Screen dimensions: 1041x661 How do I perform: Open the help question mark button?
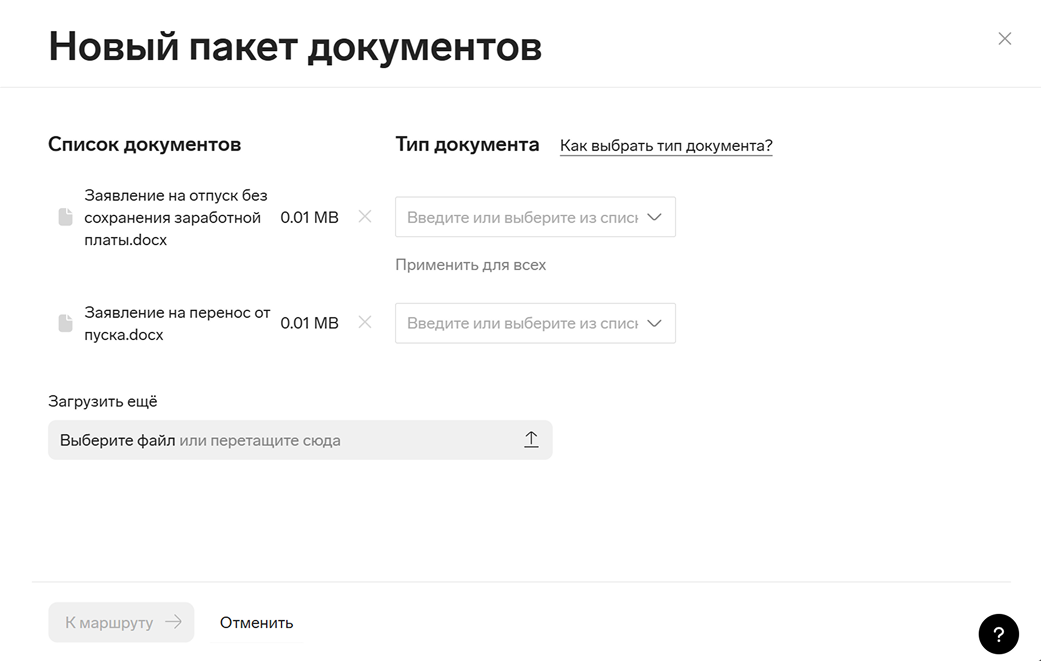click(x=999, y=634)
